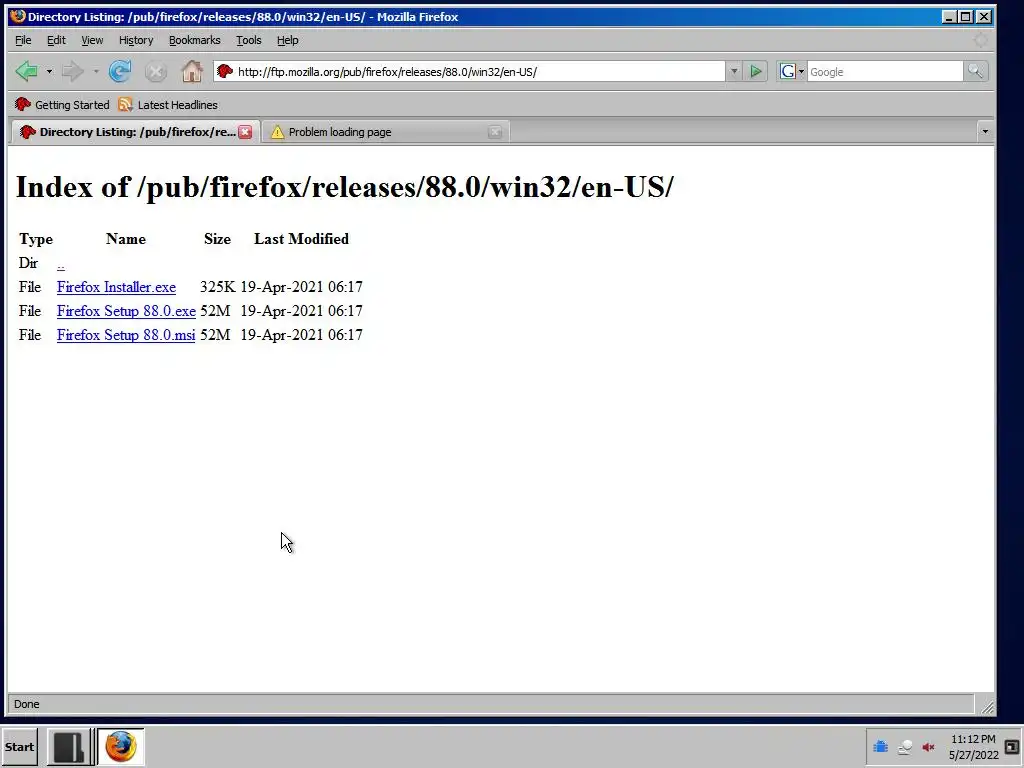Close the Directory Listing tab
The image size is (1024, 768).
245,132
